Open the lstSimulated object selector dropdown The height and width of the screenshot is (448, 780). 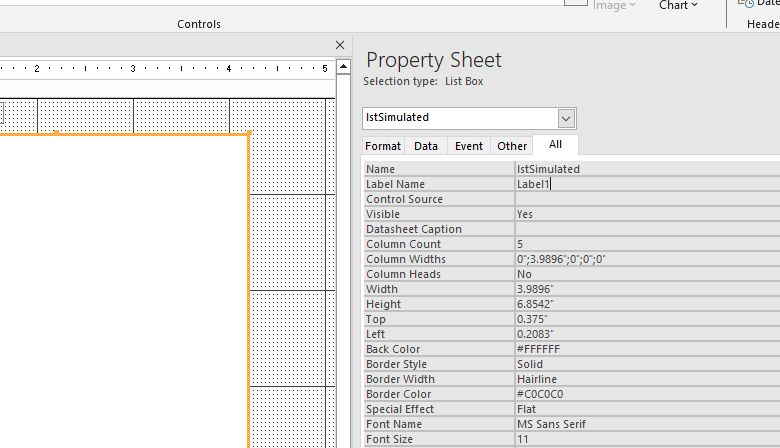(x=566, y=118)
